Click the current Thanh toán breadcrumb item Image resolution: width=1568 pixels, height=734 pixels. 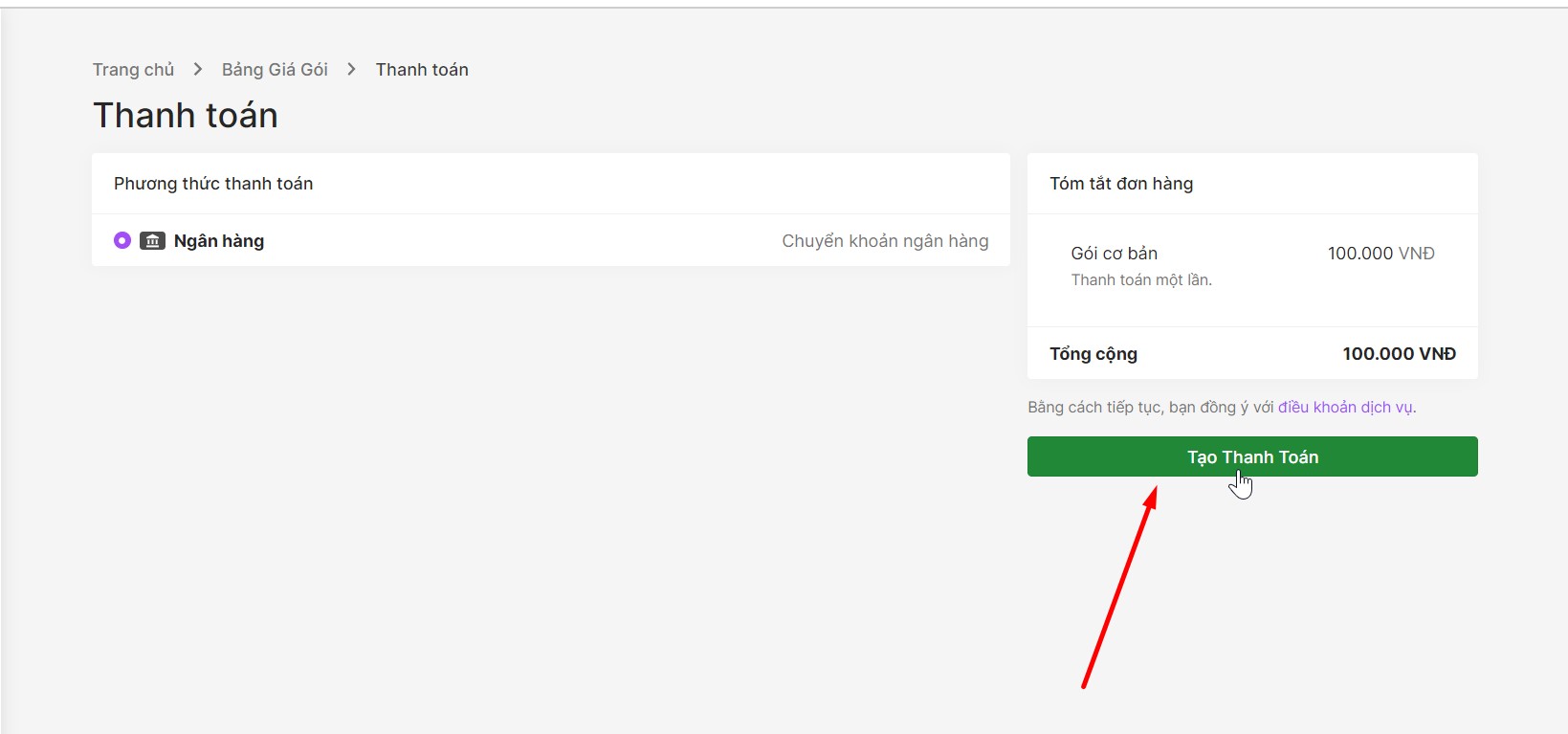[x=422, y=70]
